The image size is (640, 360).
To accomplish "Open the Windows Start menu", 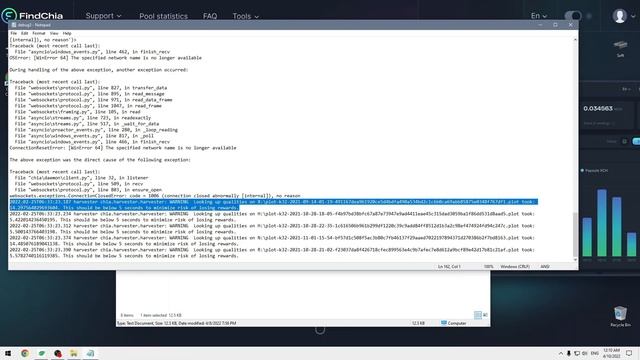I will 8,353.
